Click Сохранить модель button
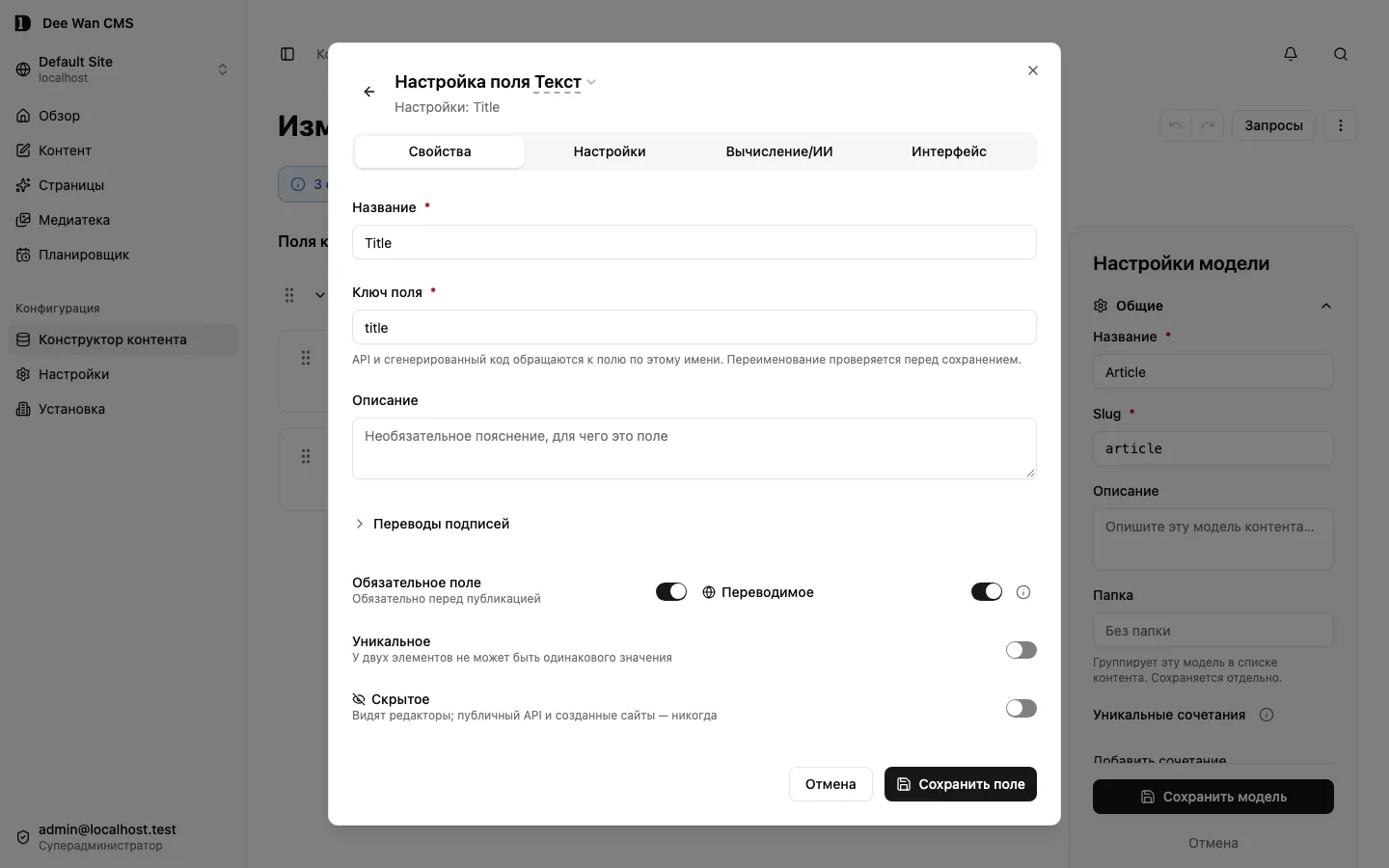 point(1213,797)
